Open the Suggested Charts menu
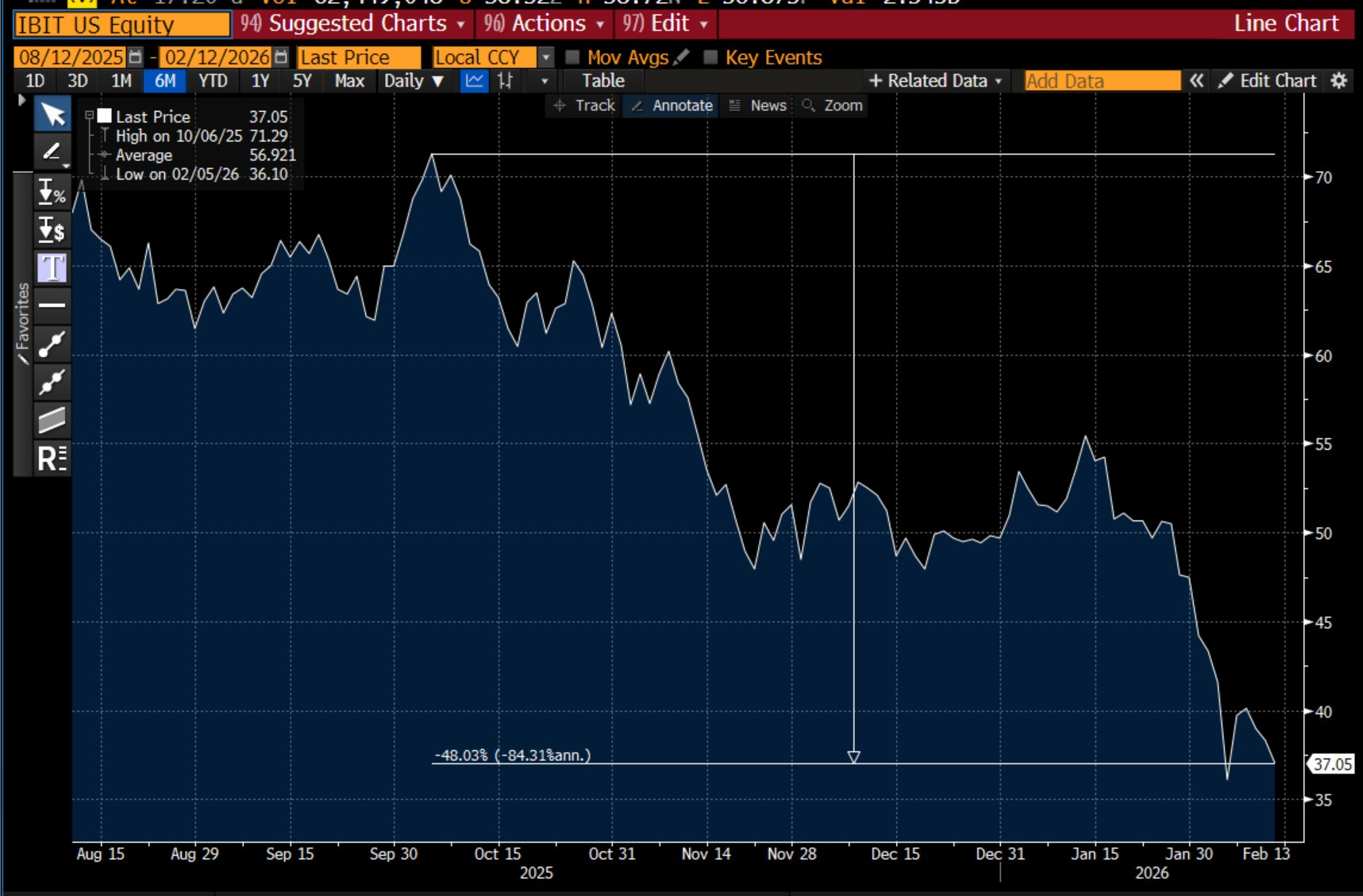Screen dimensions: 1363x896 (x=353, y=24)
